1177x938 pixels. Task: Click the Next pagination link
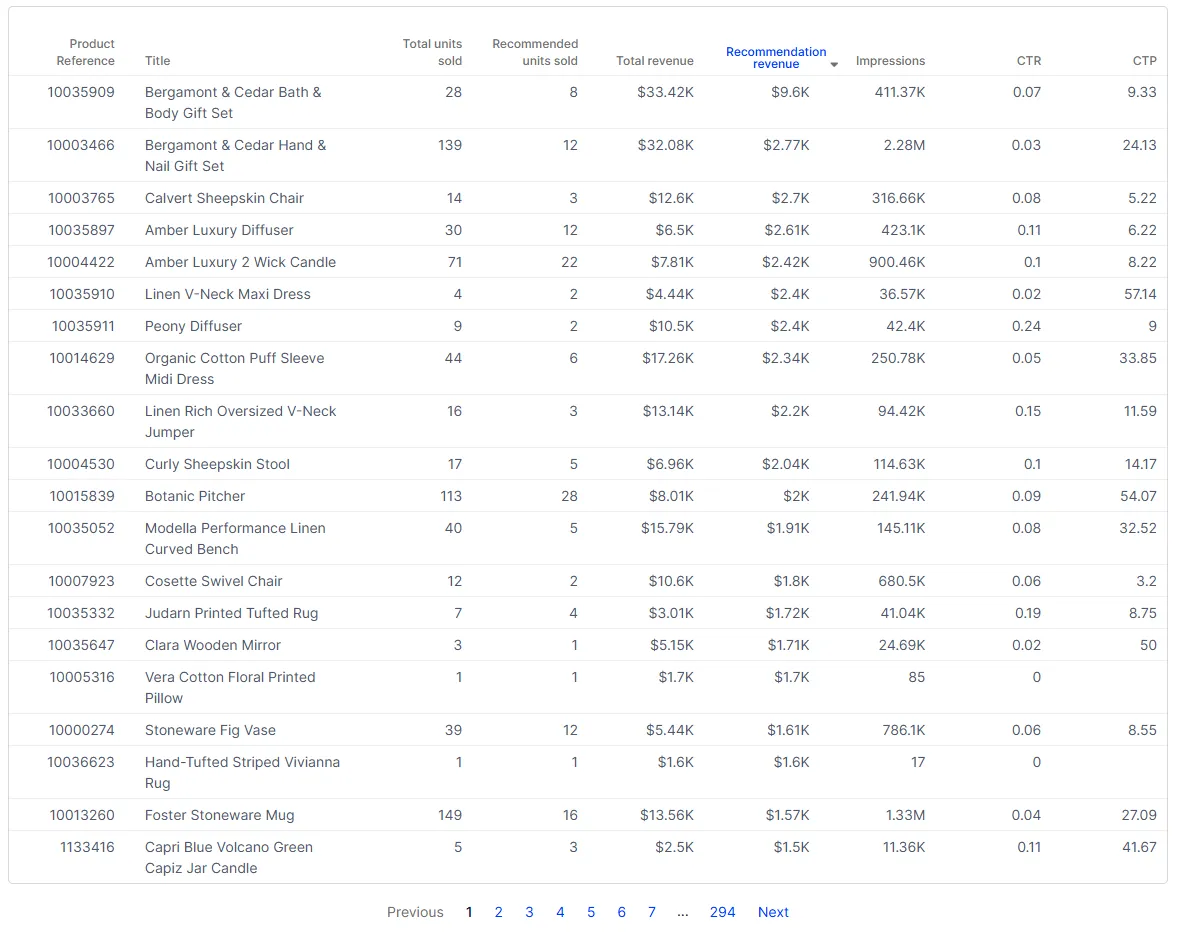coord(773,912)
